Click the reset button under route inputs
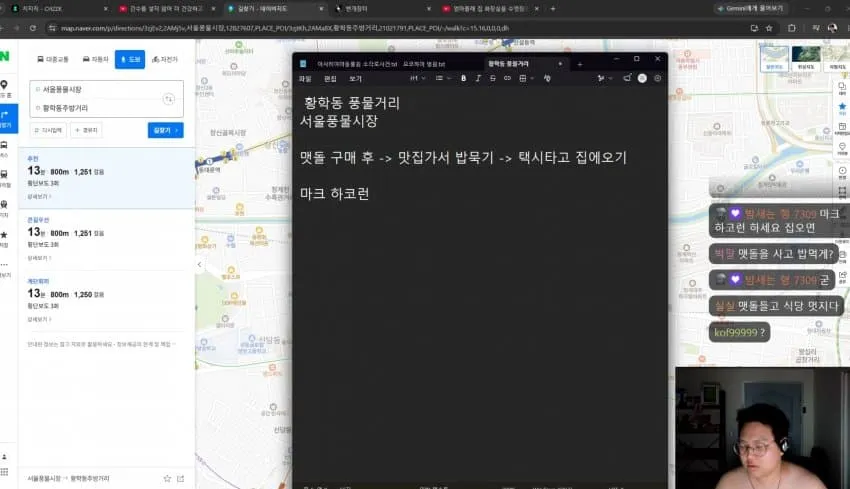Screen dimensions: 850x489 coord(48,130)
